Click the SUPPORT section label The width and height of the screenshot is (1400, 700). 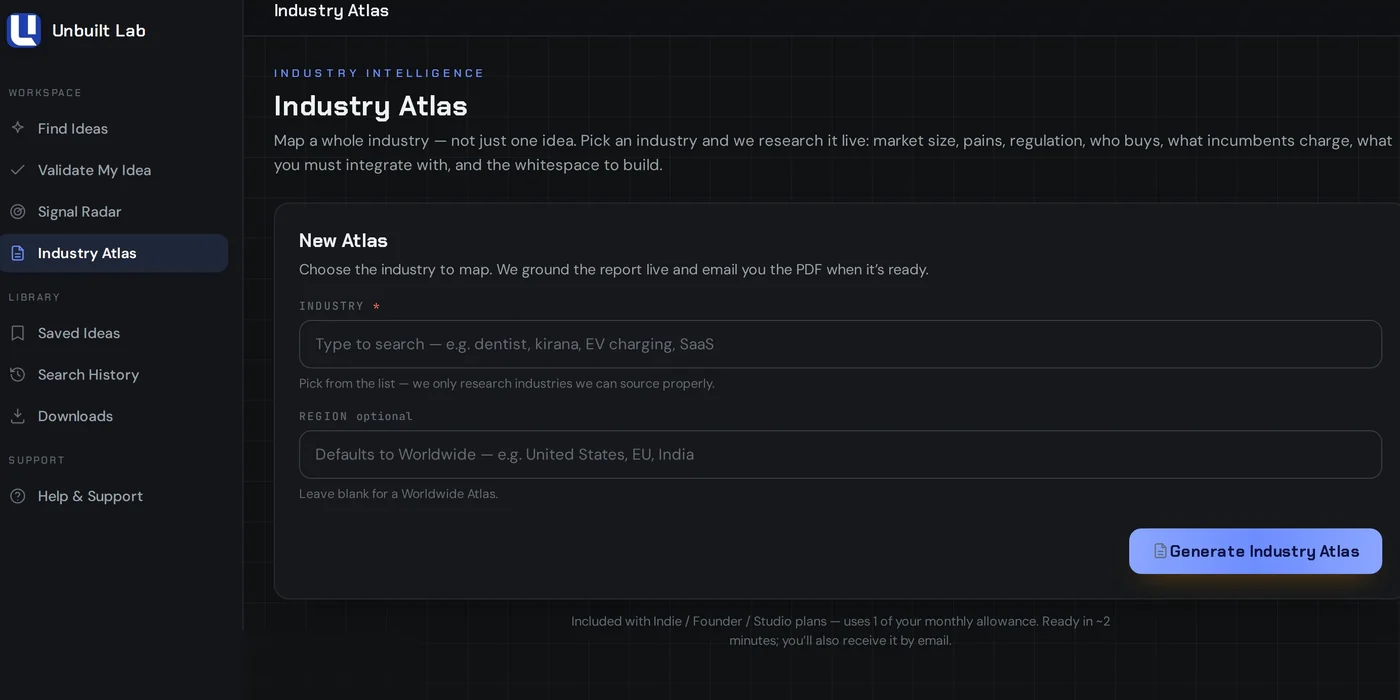coord(36,460)
